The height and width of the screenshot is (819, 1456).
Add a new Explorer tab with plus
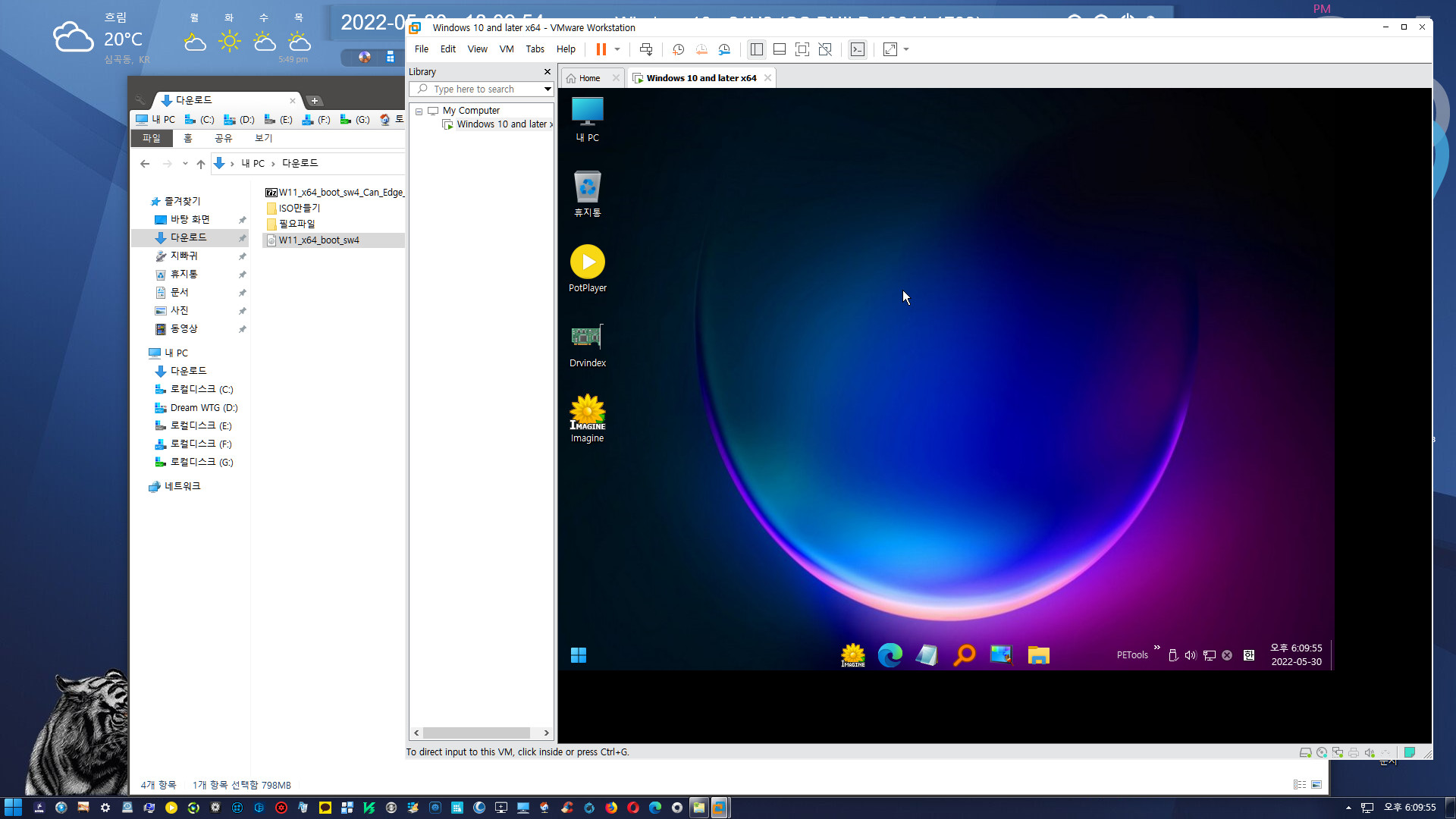[315, 101]
